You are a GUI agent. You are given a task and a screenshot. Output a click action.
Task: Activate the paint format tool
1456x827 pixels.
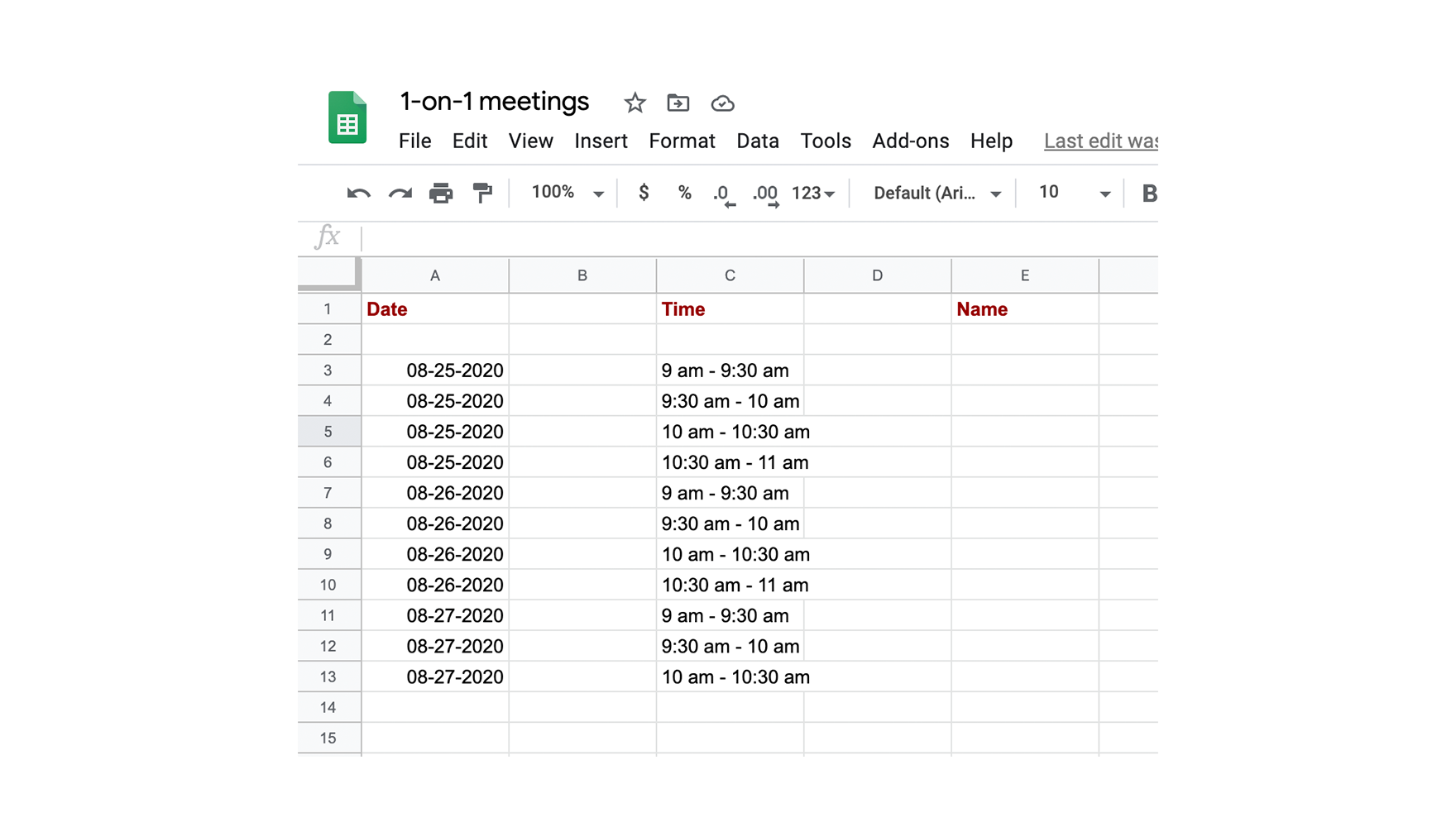(482, 194)
